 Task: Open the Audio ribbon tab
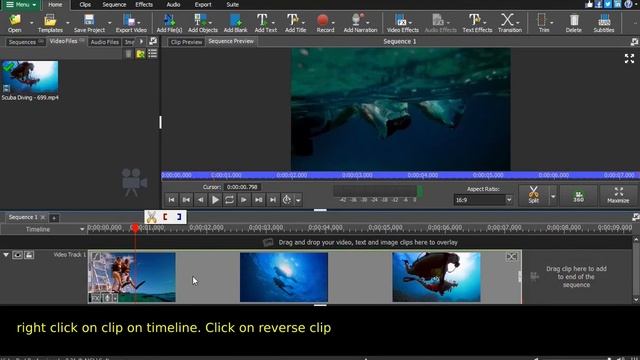point(173,4)
